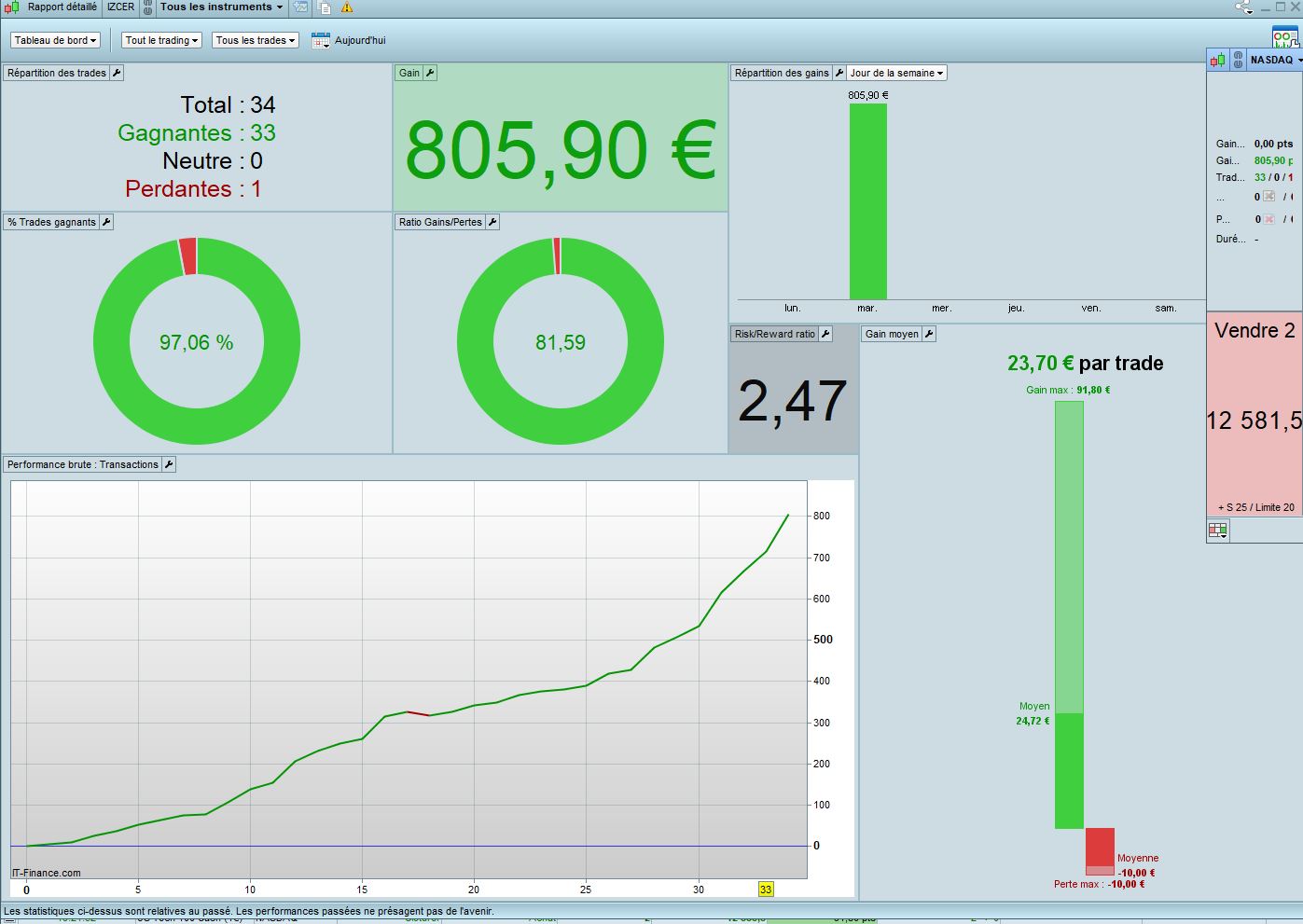Click the + S 25 / Limite 20 text

[1255, 507]
